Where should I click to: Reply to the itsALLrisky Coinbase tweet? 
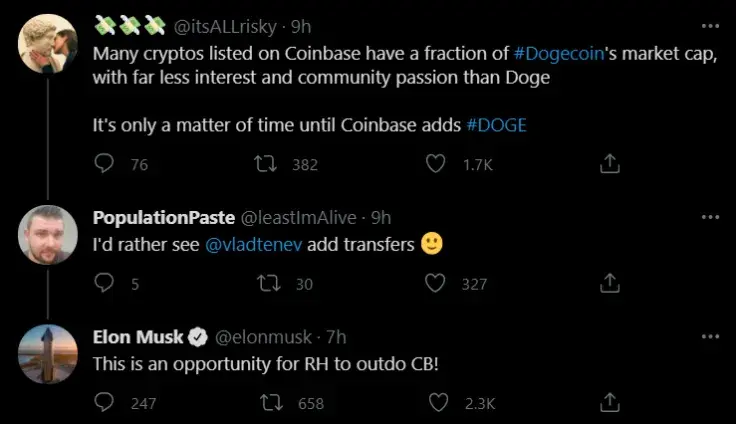tap(104, 164)
